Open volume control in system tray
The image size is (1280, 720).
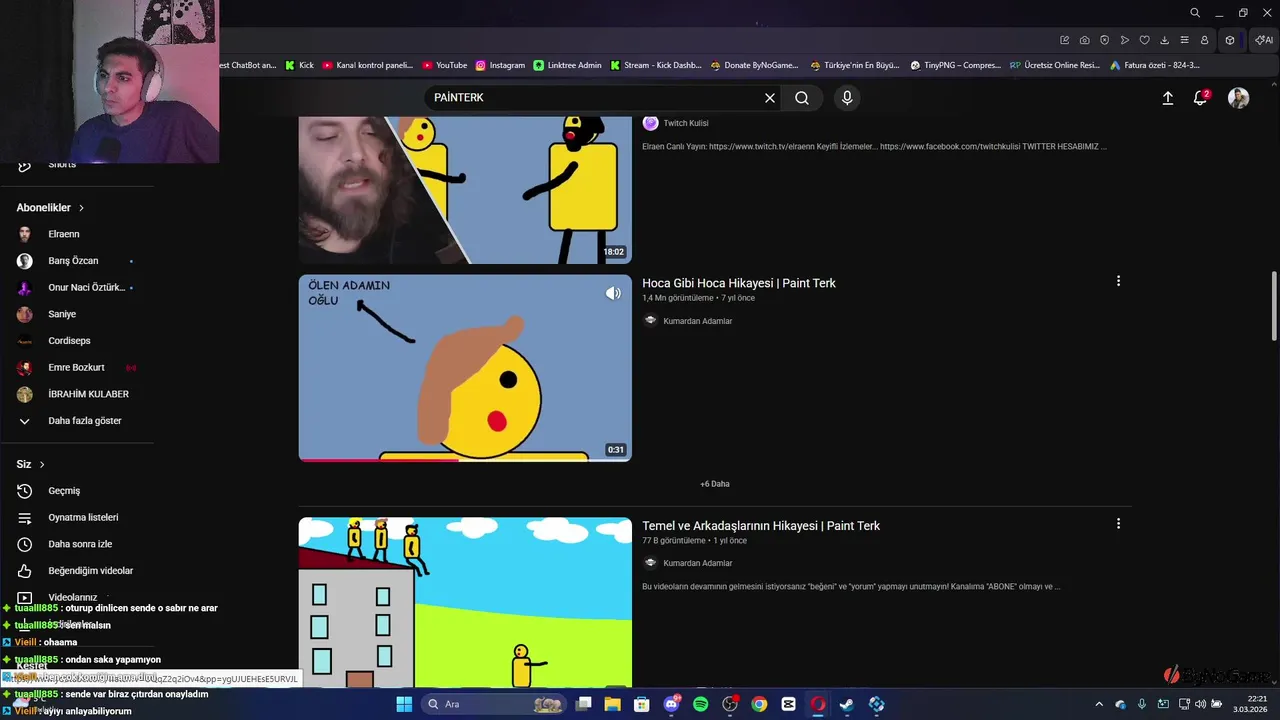1200,704
